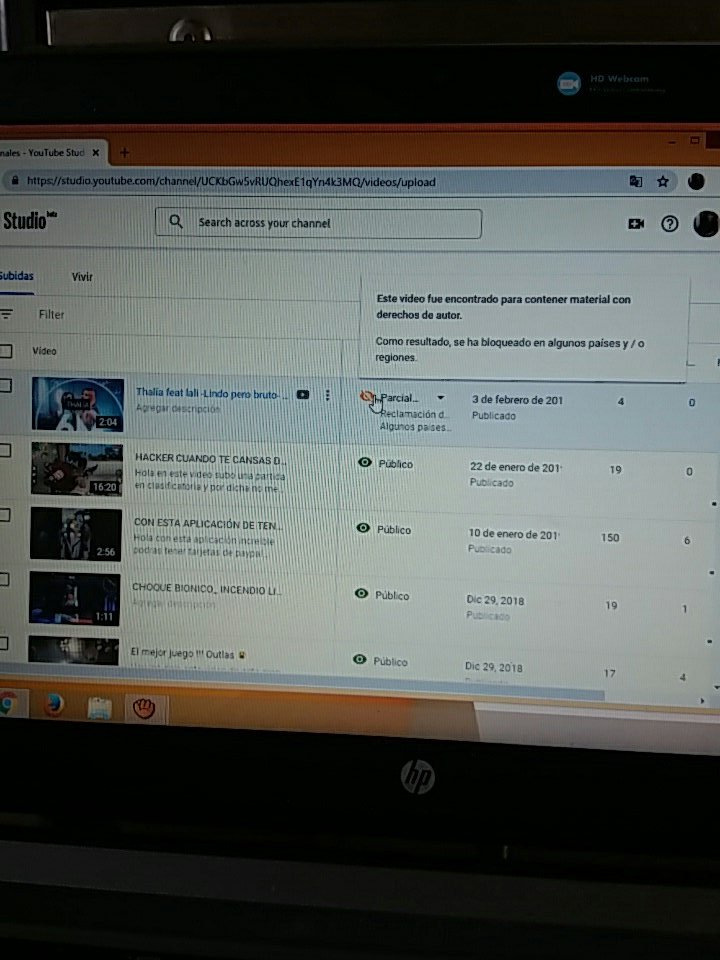Open the YouTube Studio account avatar

click(x=707, y=224)
